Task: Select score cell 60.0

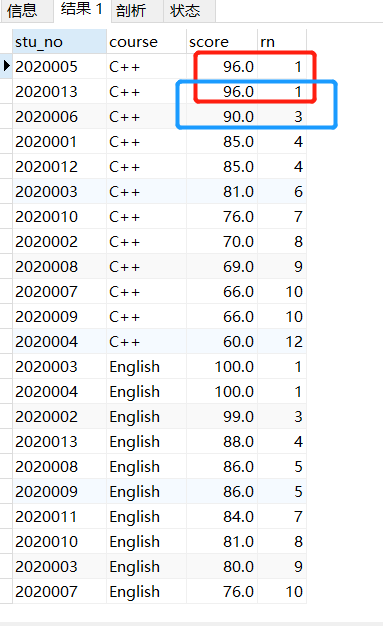Action: 222,342
